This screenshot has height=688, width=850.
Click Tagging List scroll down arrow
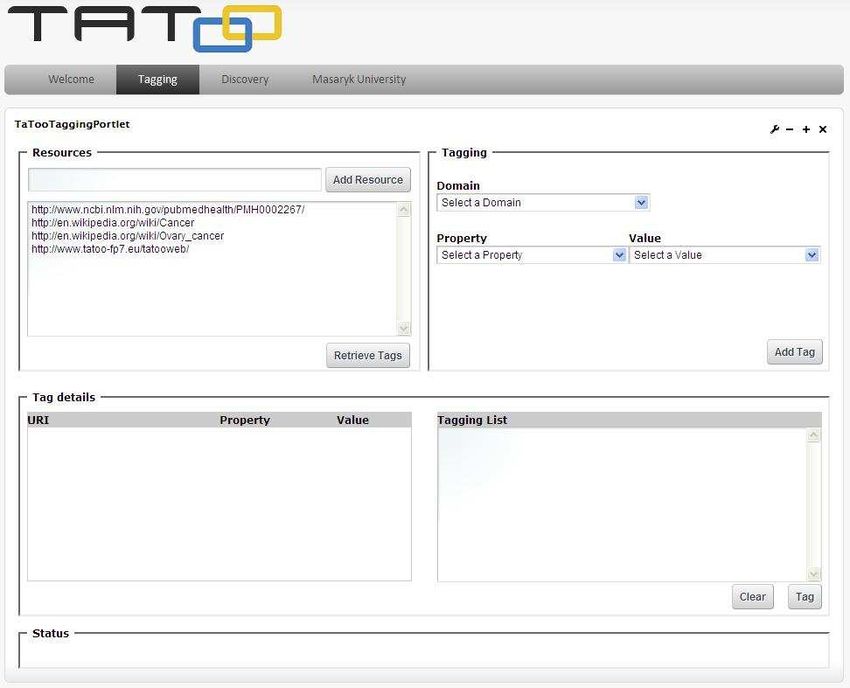click(x=813, y=574)
